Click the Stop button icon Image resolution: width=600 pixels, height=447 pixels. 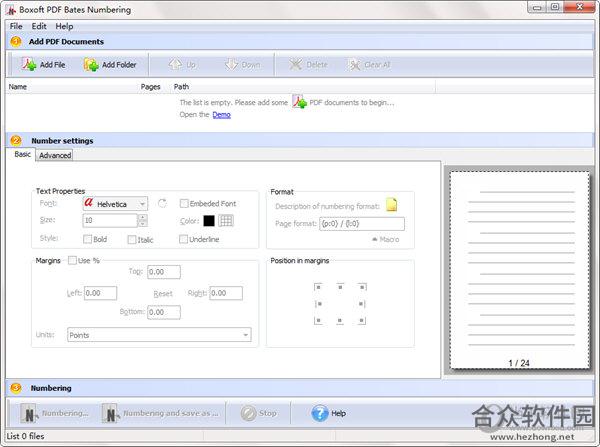click(x=248, y=413)
